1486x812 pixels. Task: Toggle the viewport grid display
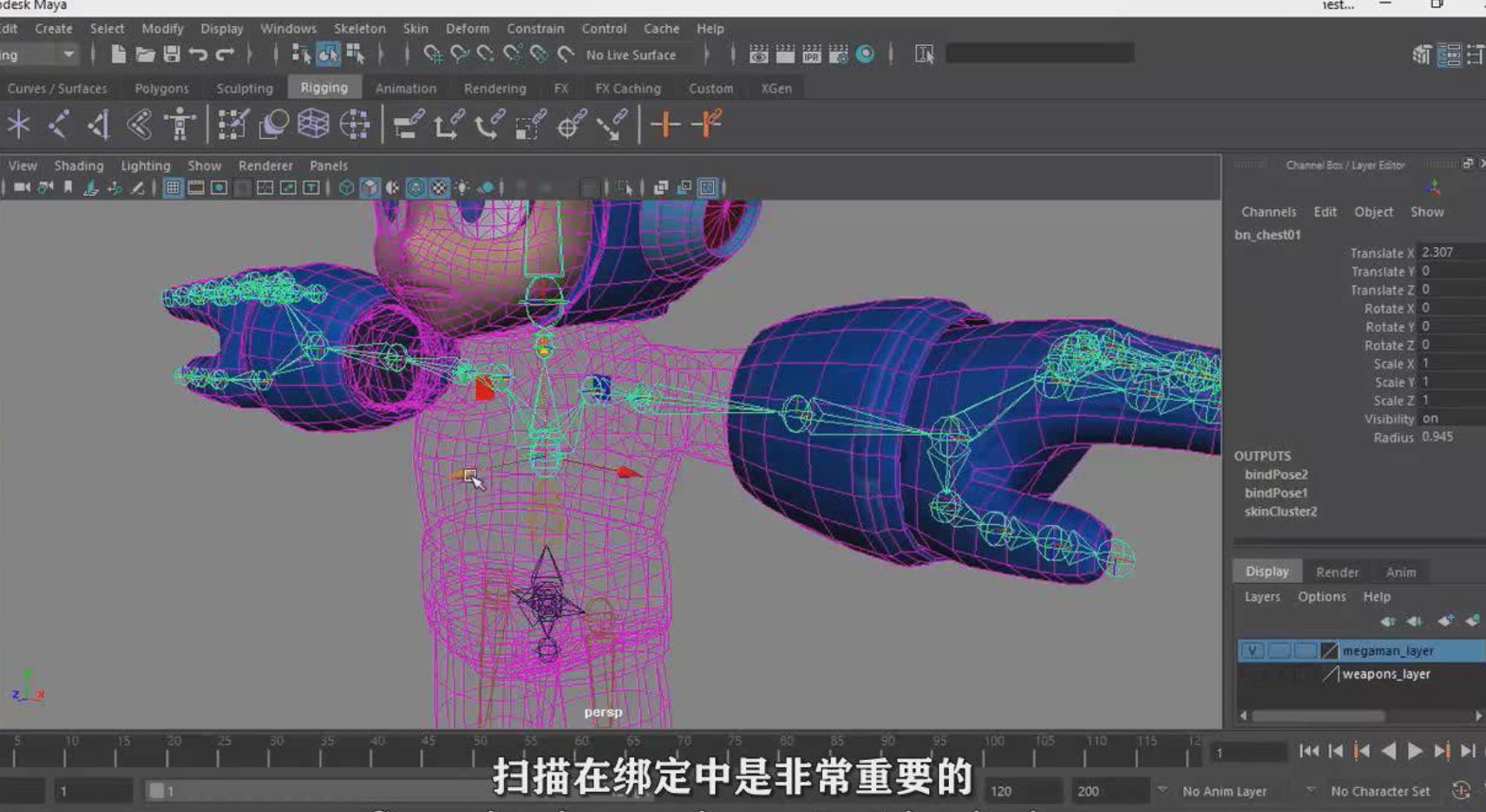[173, 187]
